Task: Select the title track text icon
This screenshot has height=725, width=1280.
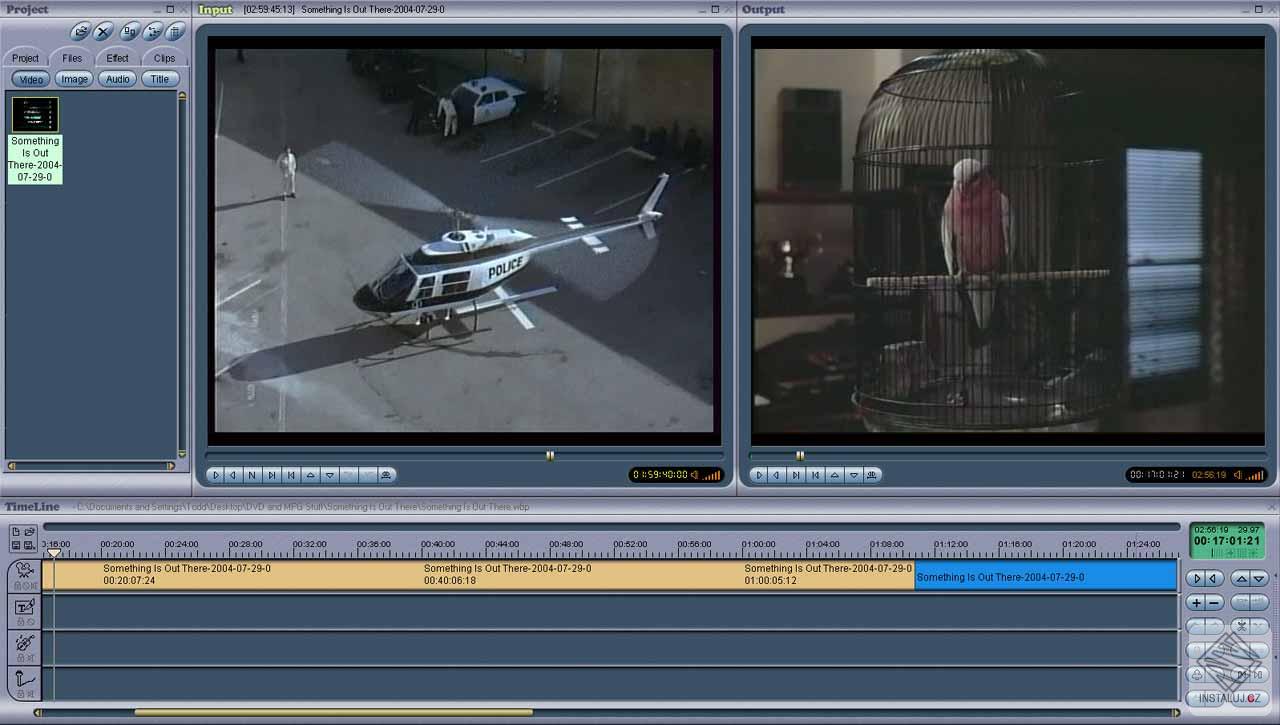Action: click(x=24, y=606)
